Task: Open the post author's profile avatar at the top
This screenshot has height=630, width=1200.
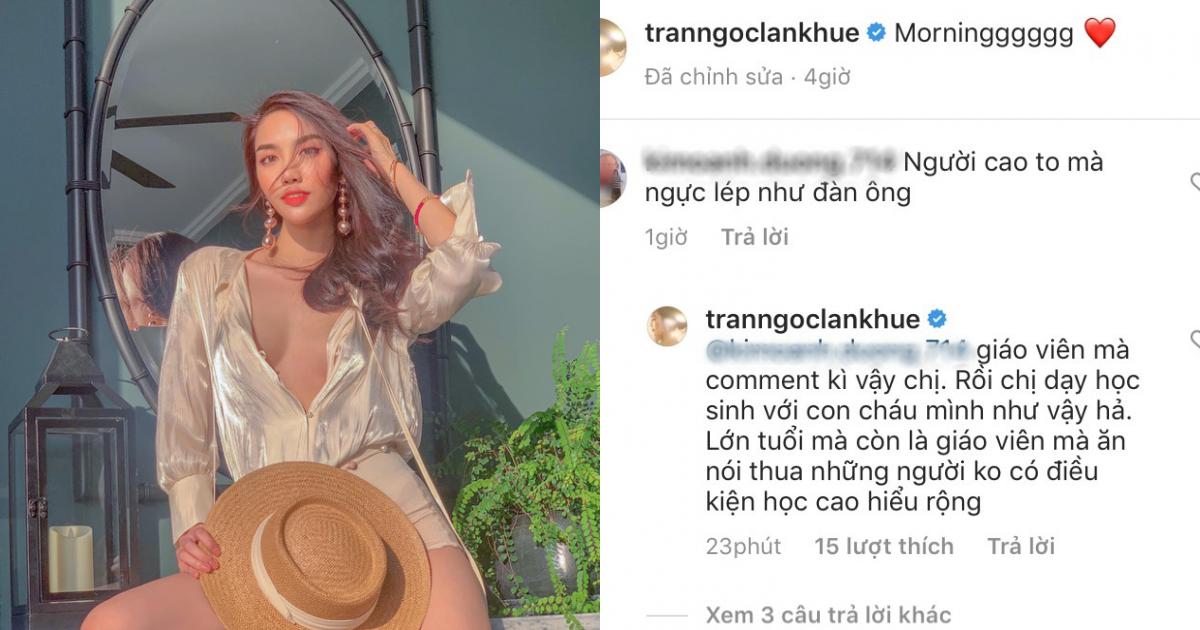Action: coord(612,47)
